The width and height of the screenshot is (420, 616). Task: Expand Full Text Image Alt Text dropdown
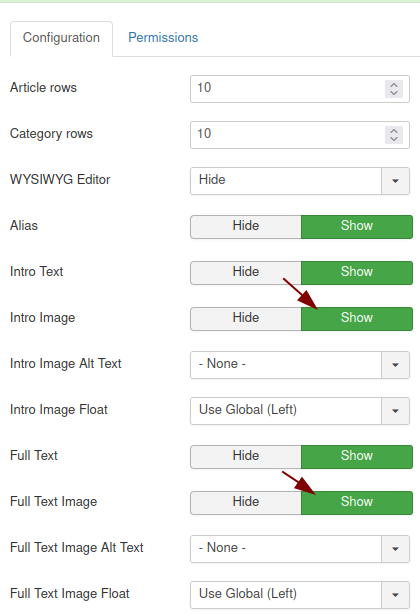[395, 548]
